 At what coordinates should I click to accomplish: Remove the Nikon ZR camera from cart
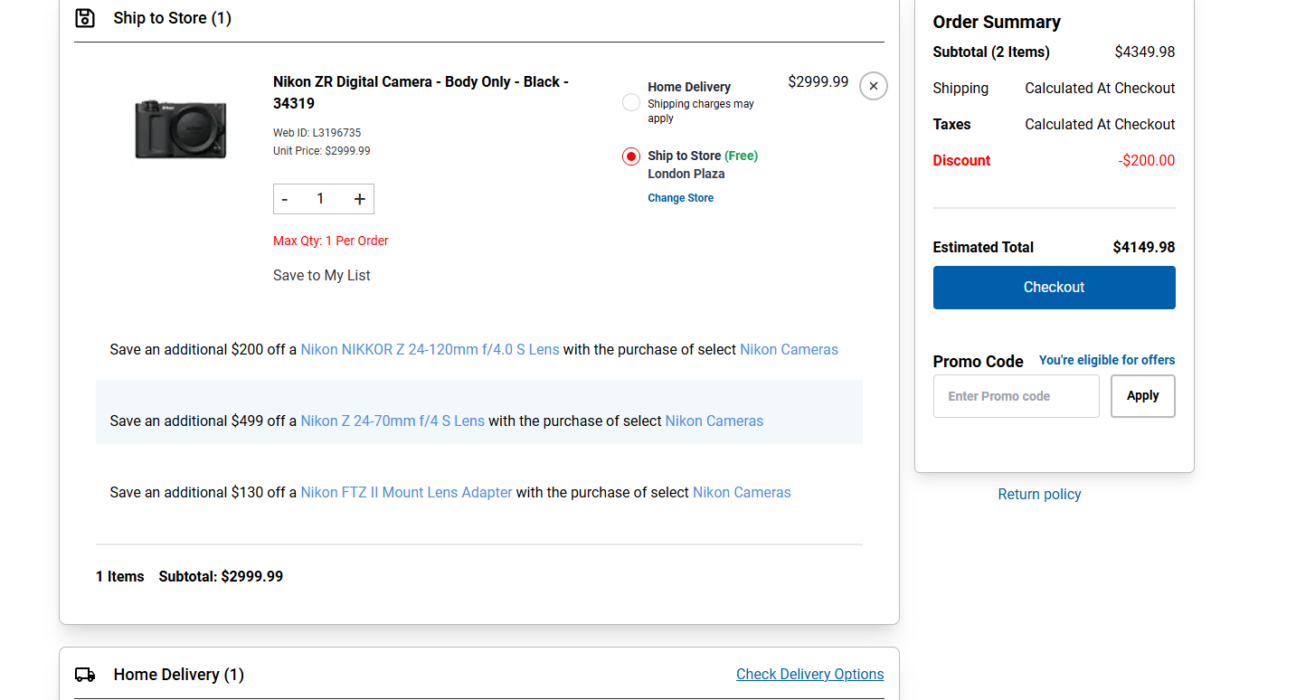click(873, 86)
